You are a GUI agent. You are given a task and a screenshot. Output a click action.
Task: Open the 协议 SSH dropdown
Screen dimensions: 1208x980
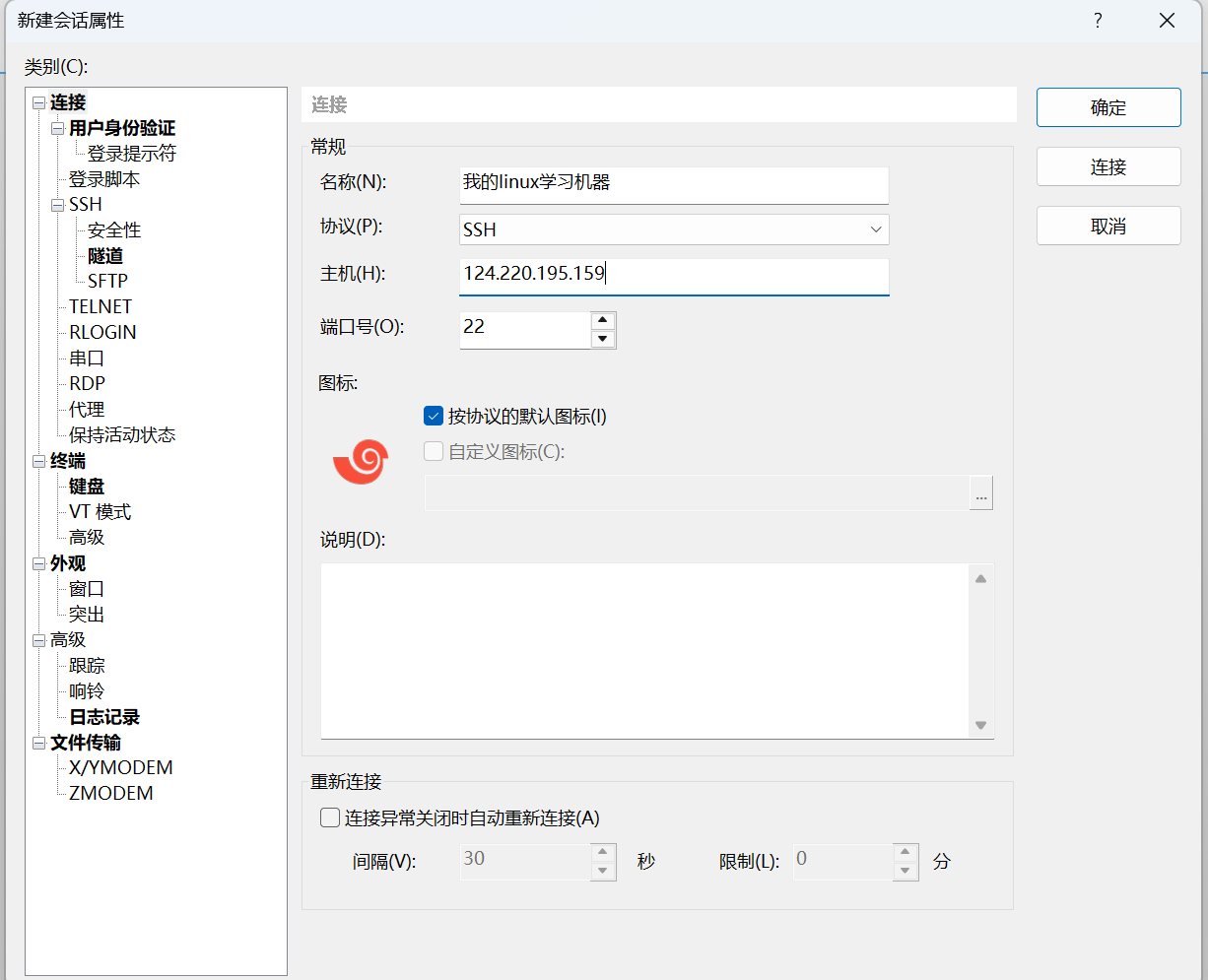tap(674, 229)
